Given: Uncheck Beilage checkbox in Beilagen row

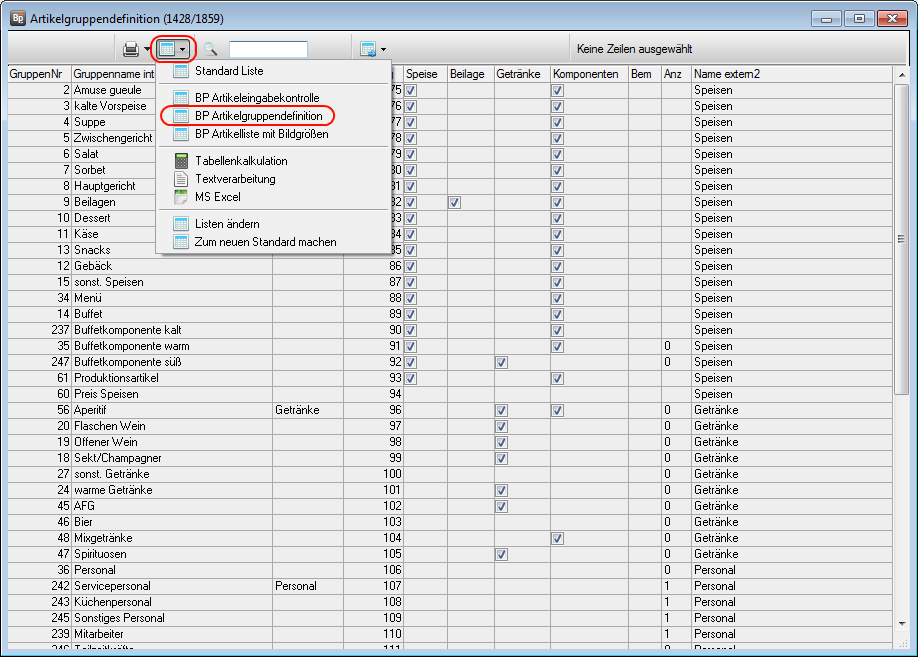Looking at the screenshot, I should 454,202.
